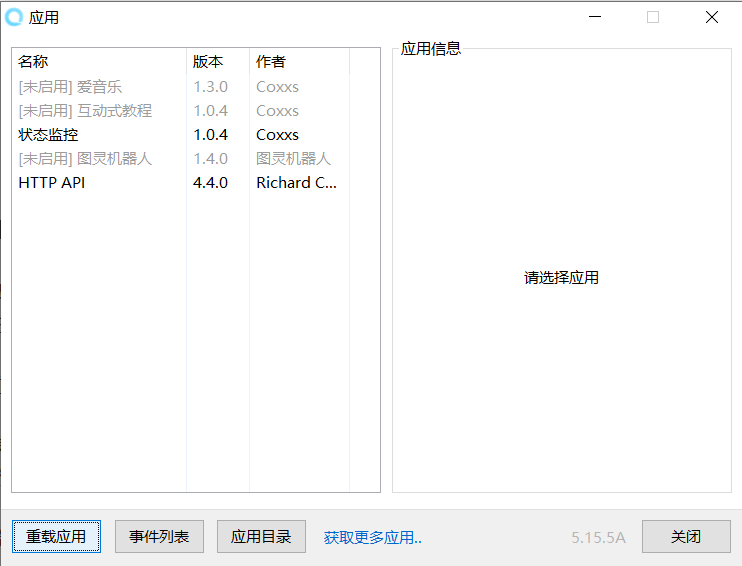This screenshot has width=742, height=566.
Task: Click 图灵机器人 author cell
Action: coord(293,159)
